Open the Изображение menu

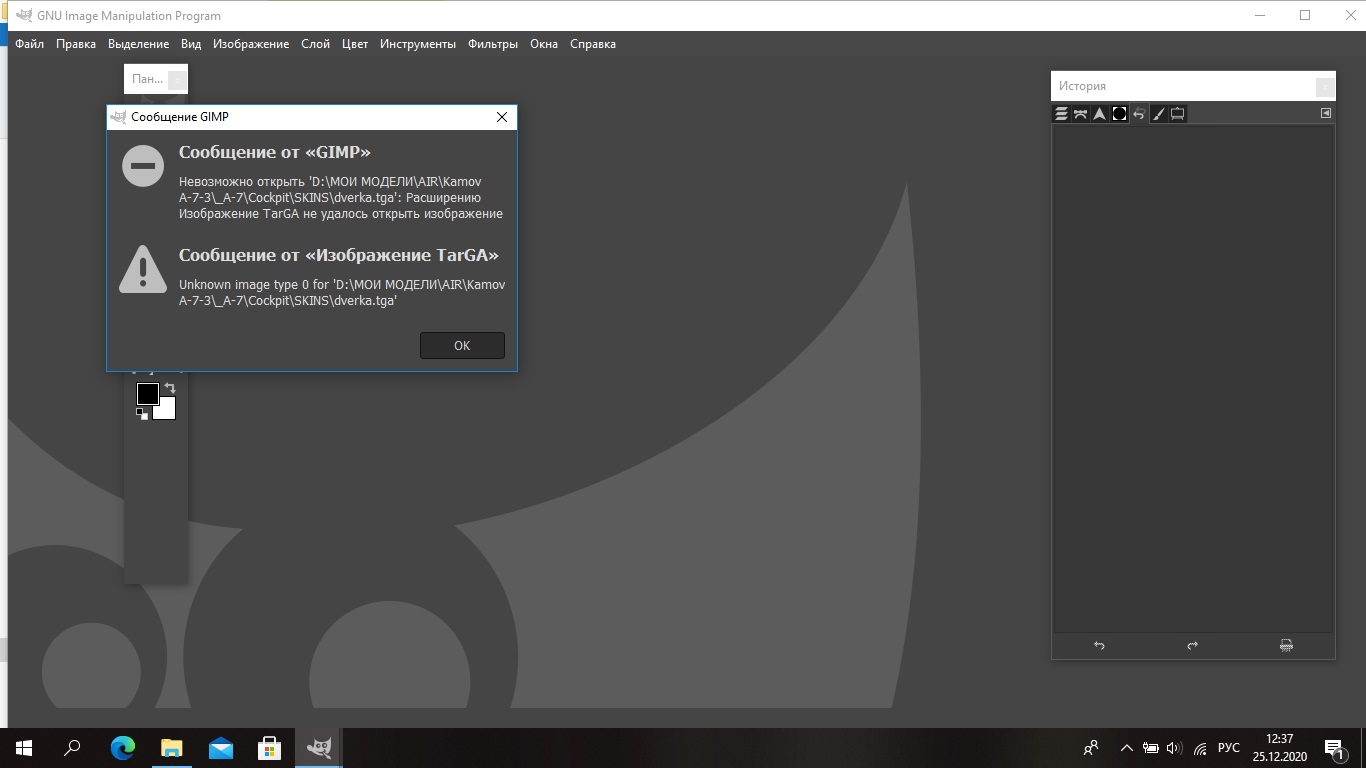(x=251, y=44)
